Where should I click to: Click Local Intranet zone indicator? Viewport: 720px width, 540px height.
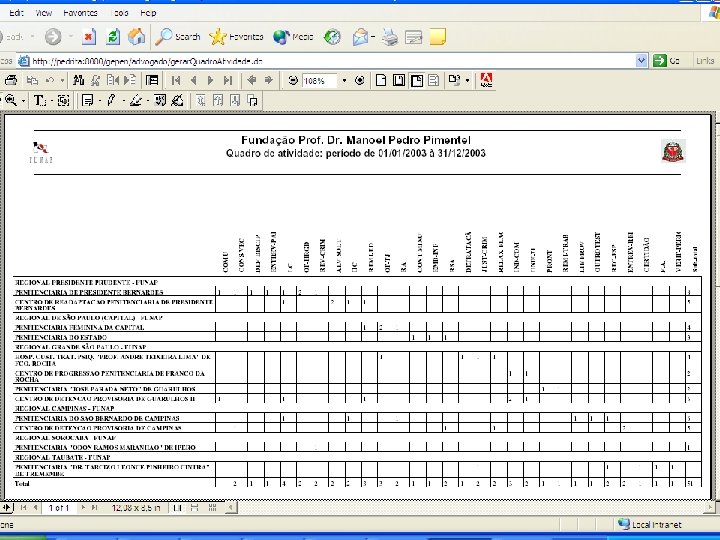[x=650, y=524]
